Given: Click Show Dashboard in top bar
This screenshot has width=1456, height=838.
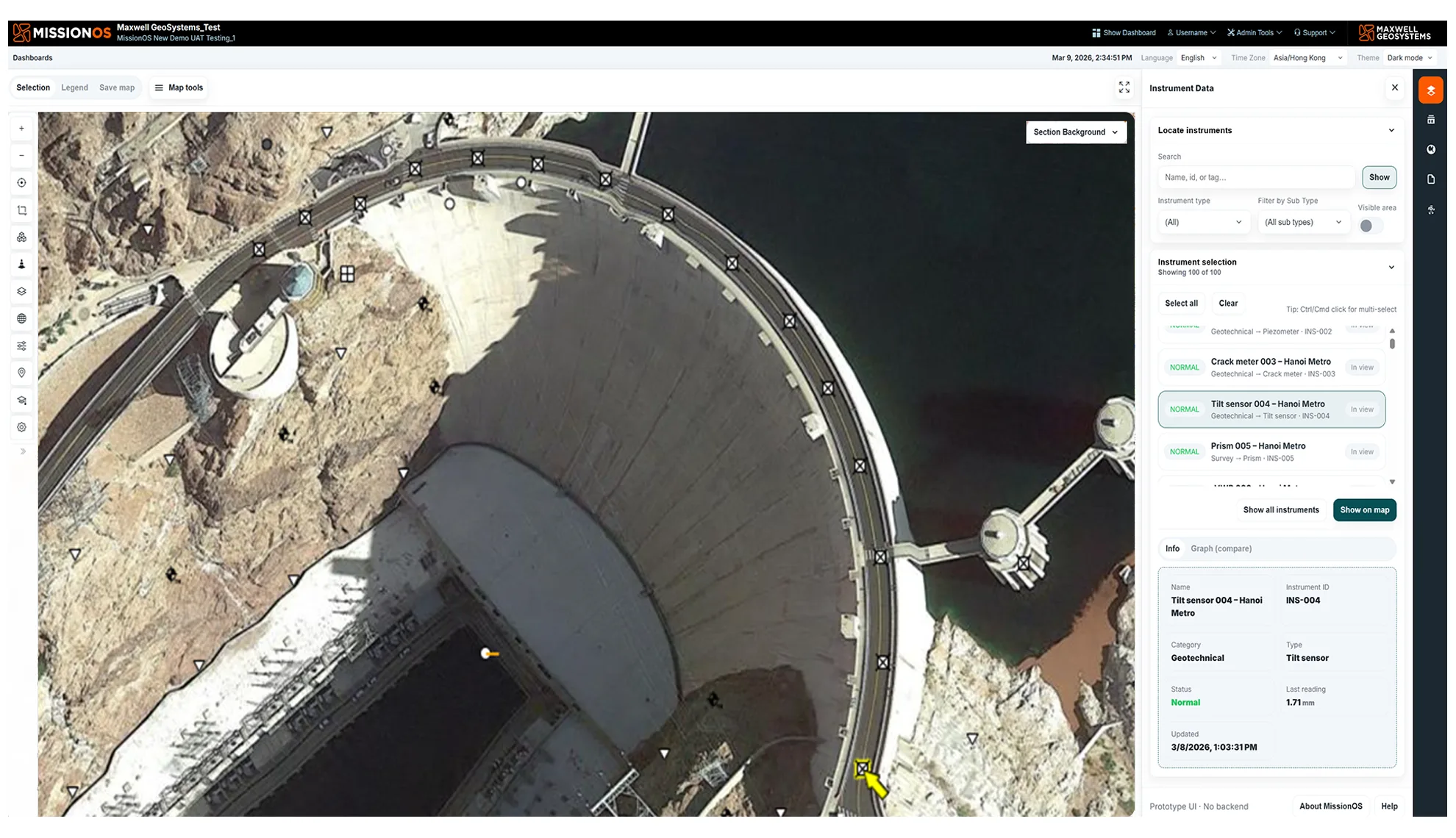Looking at the screenshot, I should tap(1124, 33).
